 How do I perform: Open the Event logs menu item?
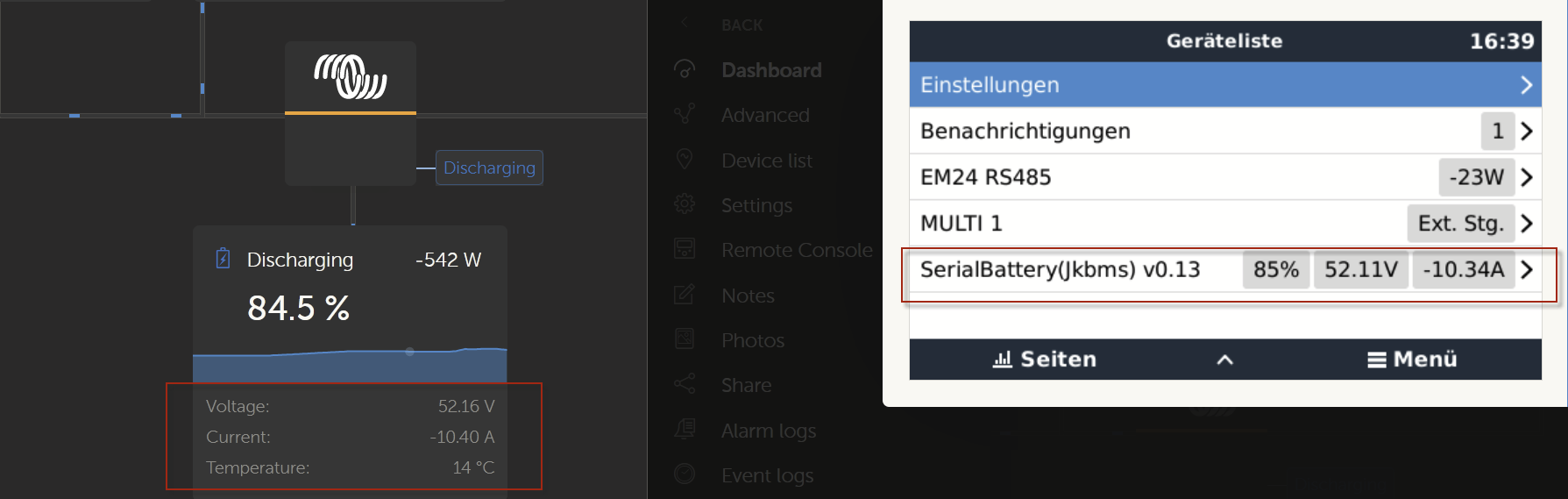coord(767,475)
